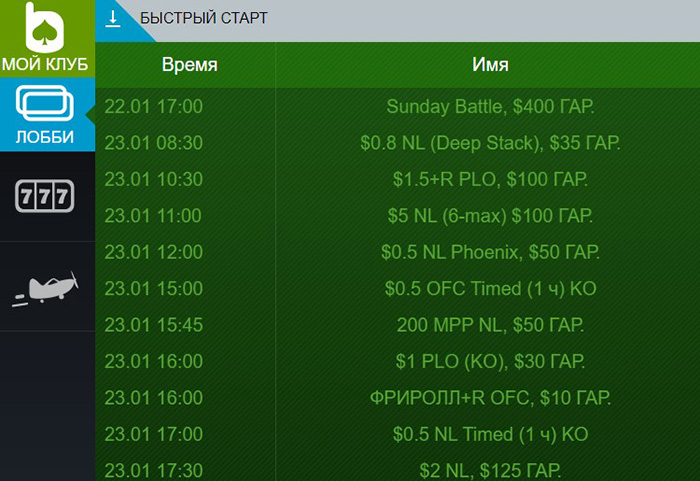Open $1.5+R PLO $100 tournament
Image resolution: width=700 pixels, height=481 pixels.
tap(490, 179)
